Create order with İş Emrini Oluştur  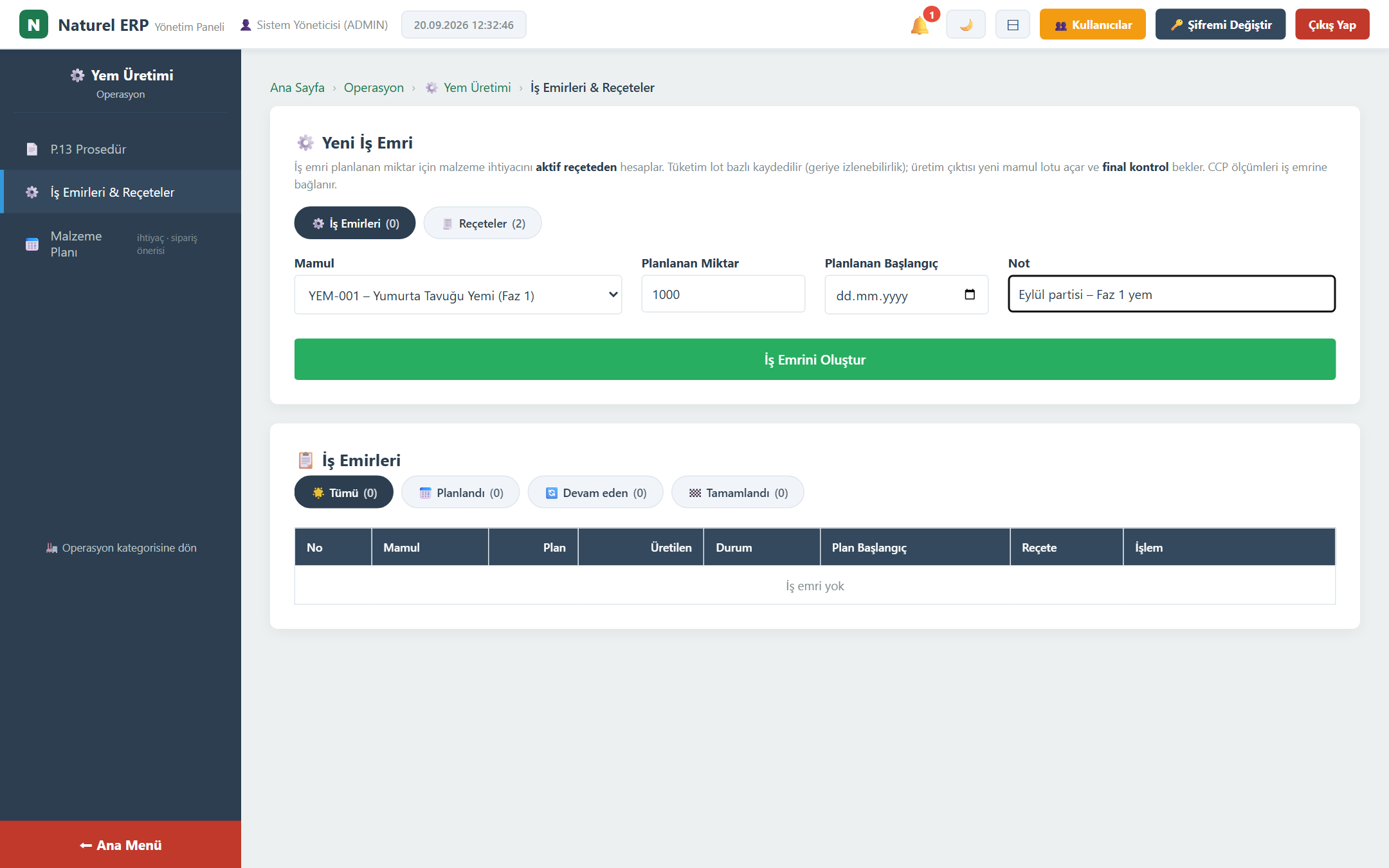click(x=815, y=359)
